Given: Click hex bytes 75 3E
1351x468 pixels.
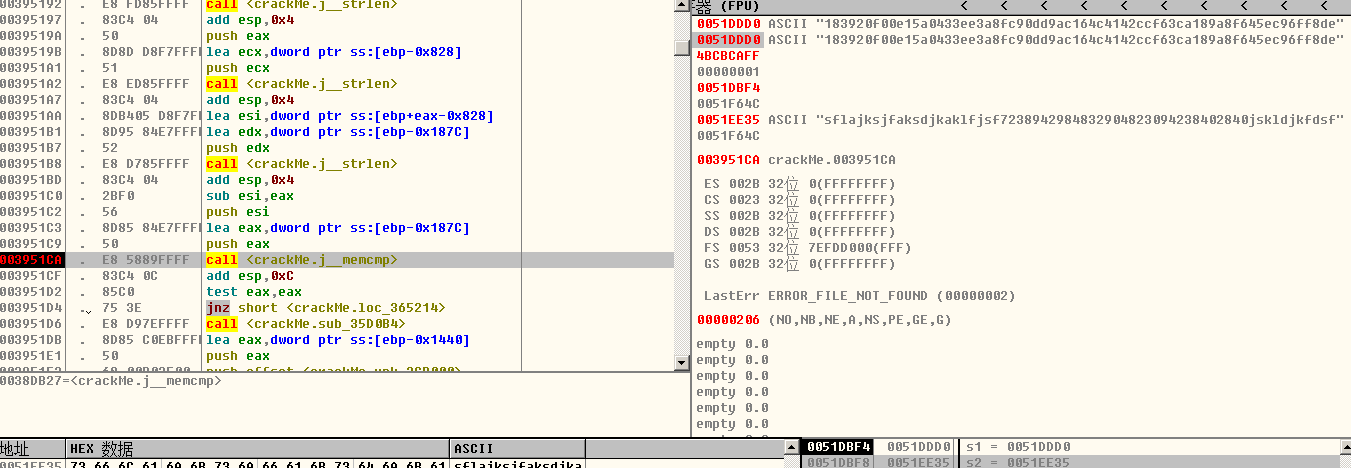Looking at the screenshot, I should (x=122, y=308).
